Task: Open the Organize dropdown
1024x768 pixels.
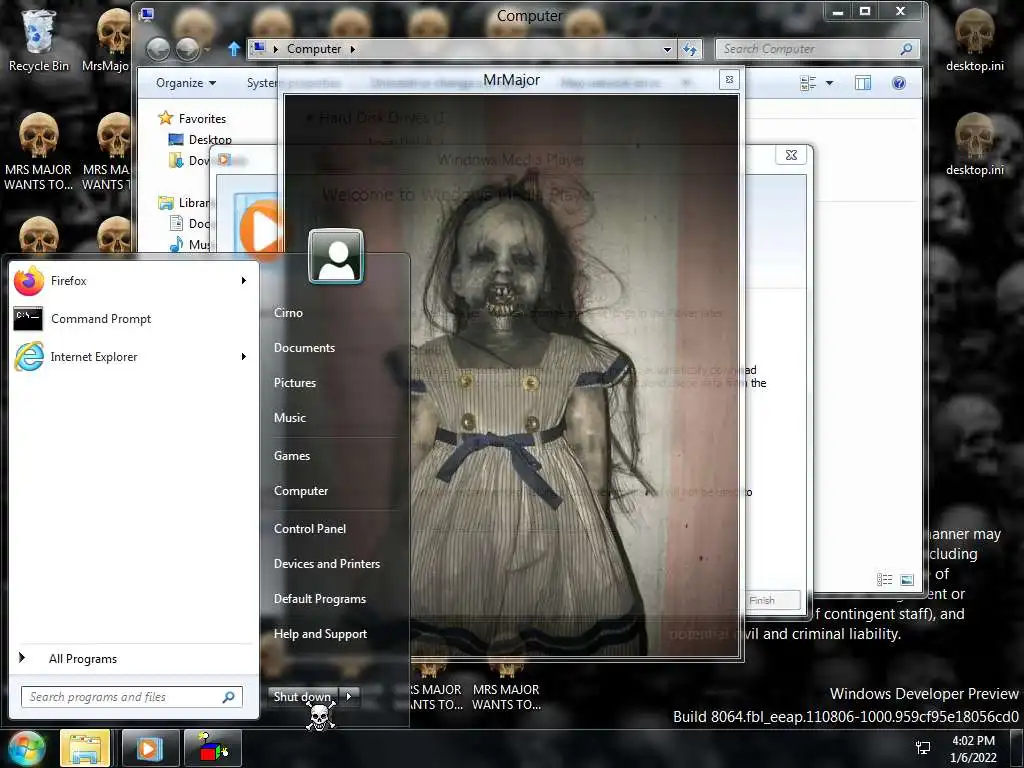Action: tap(185, 83)
